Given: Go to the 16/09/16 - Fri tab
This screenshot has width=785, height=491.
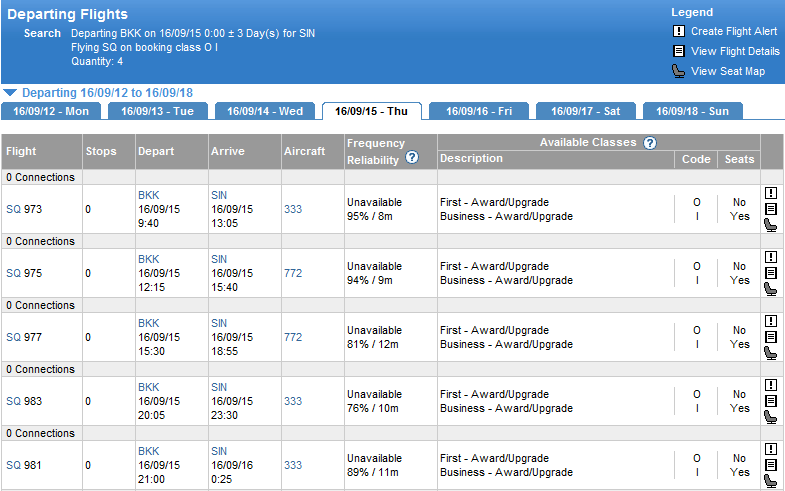Looking at the screenshot, I should (479, 111).
